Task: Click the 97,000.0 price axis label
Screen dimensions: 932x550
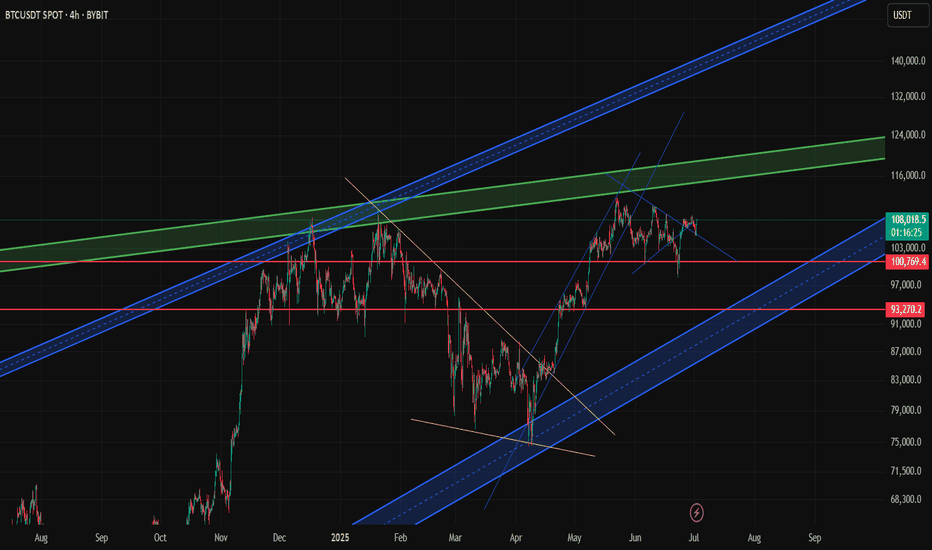Action: [x=908, y=285]
